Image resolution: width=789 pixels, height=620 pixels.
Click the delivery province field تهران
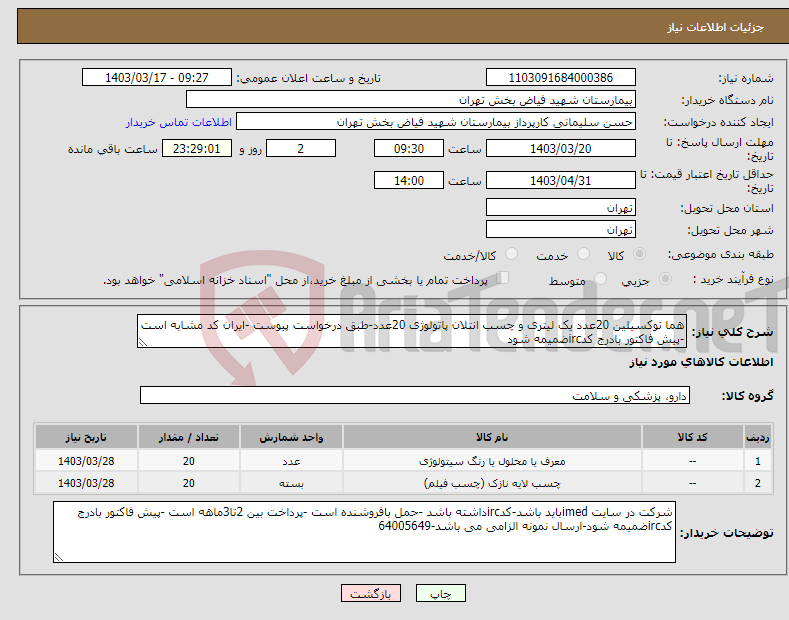click(x=561, y=207)
